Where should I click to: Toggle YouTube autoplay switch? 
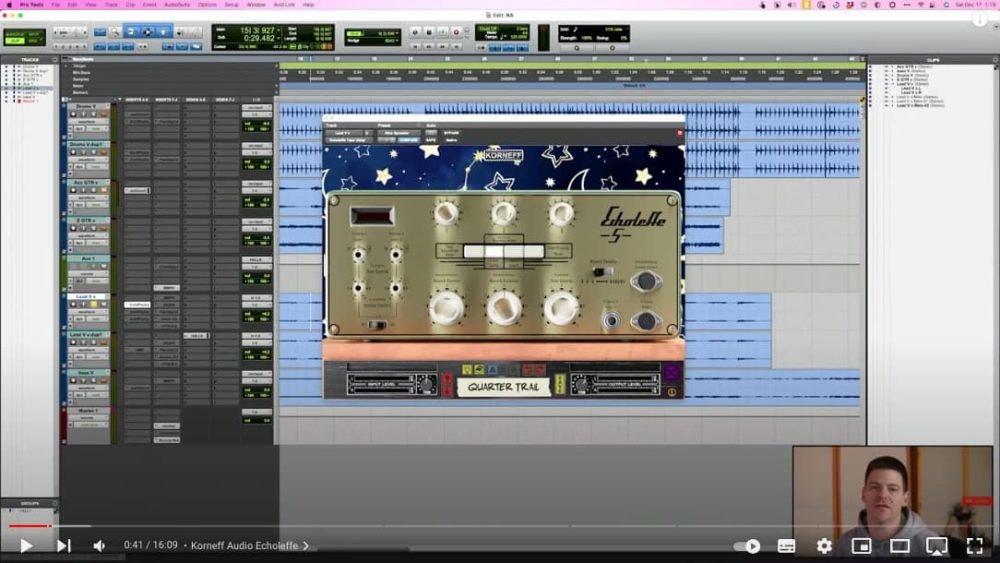click(747, 546)
